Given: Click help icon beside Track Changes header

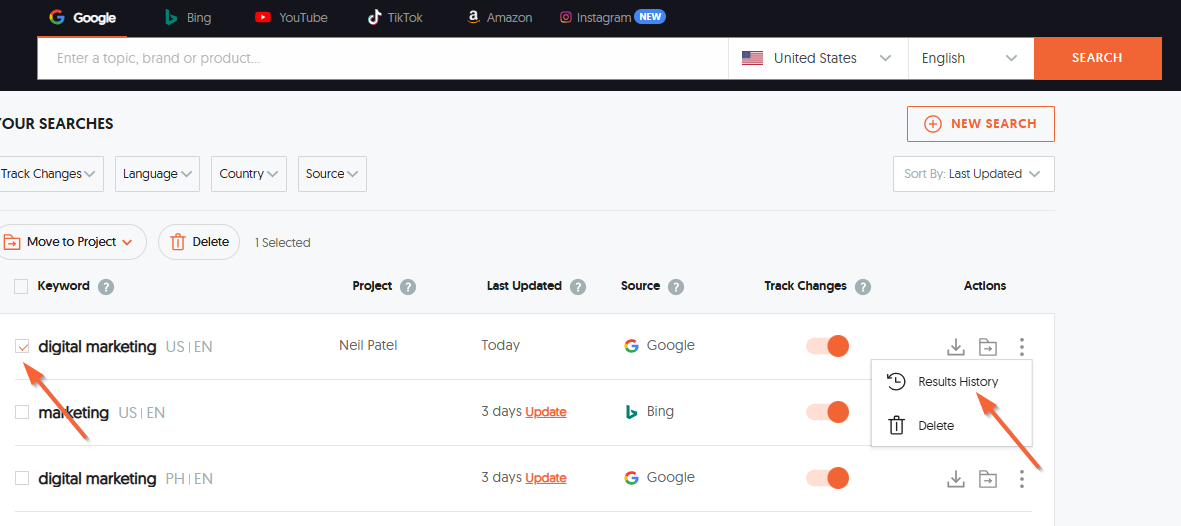Looking at the screenshot, I should 862,287.
